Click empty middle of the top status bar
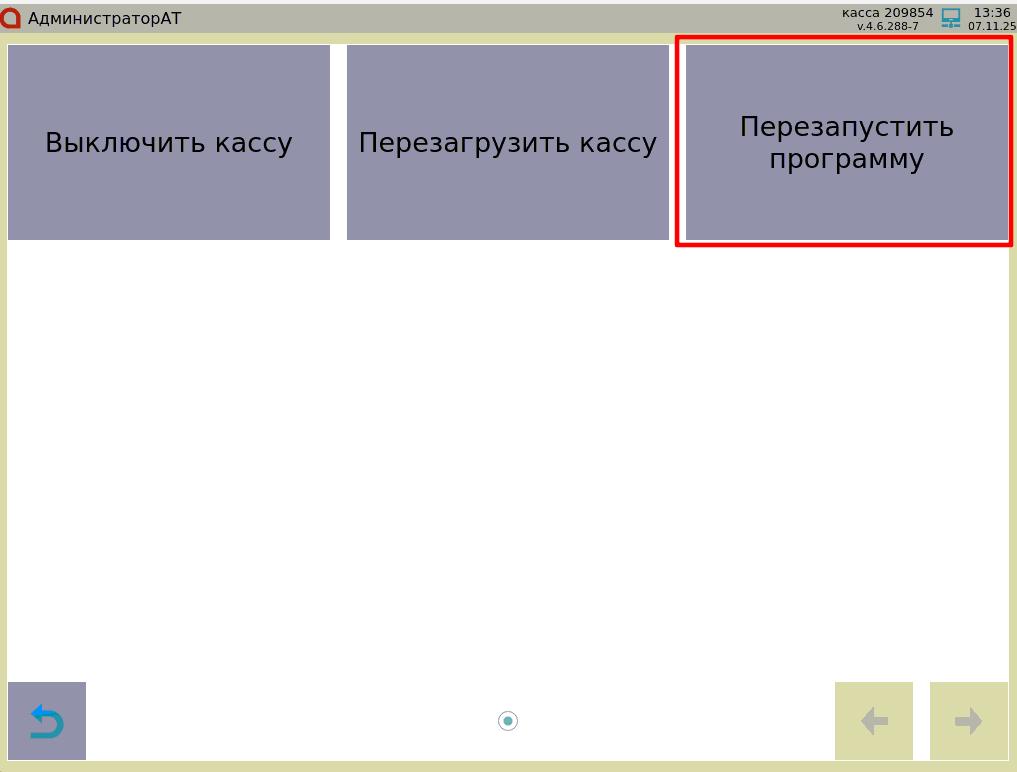The width and height of the screenshot is (1017, 772). pos(500,18)
